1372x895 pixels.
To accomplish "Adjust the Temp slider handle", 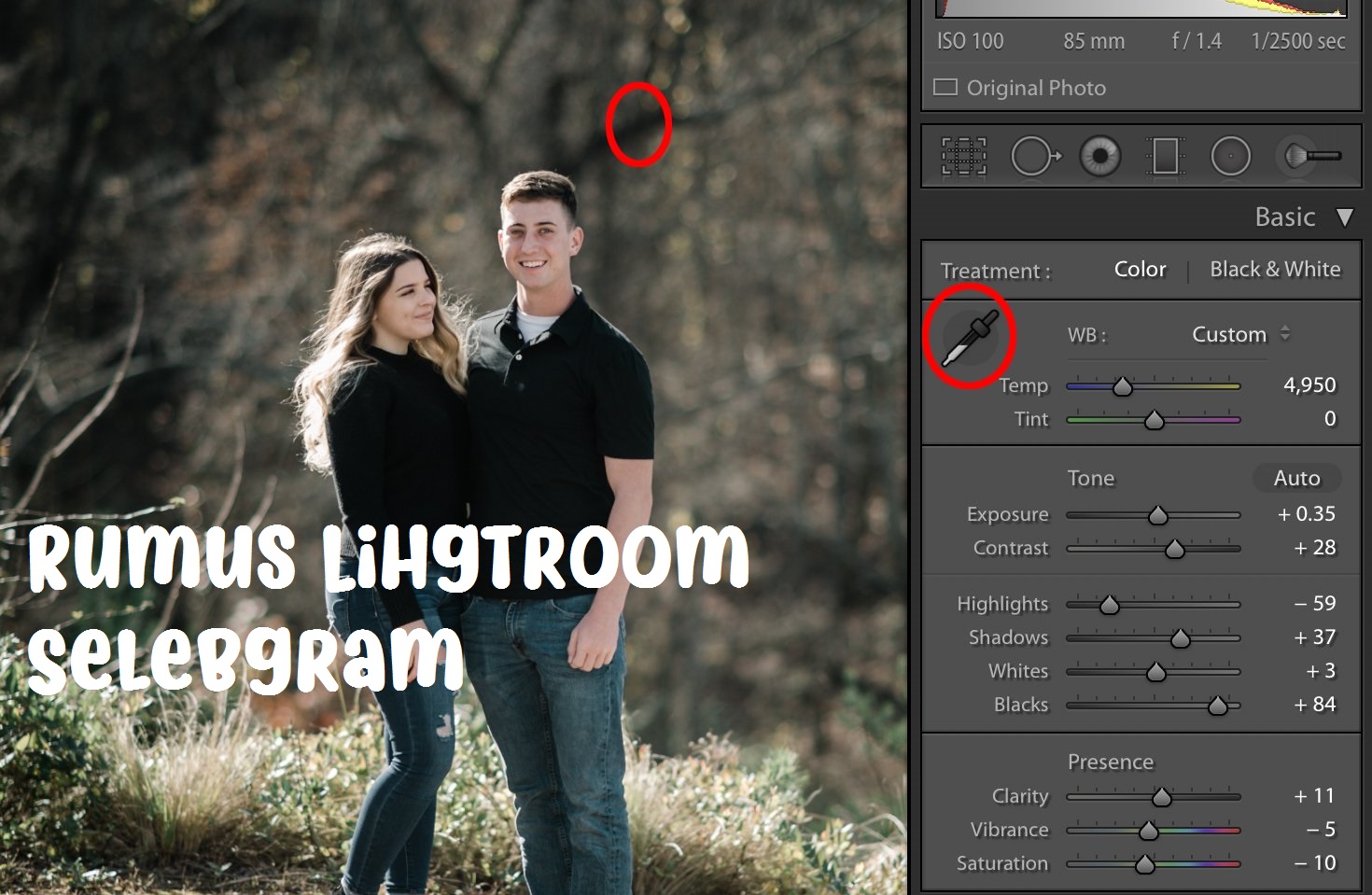I will [1123, 386].
